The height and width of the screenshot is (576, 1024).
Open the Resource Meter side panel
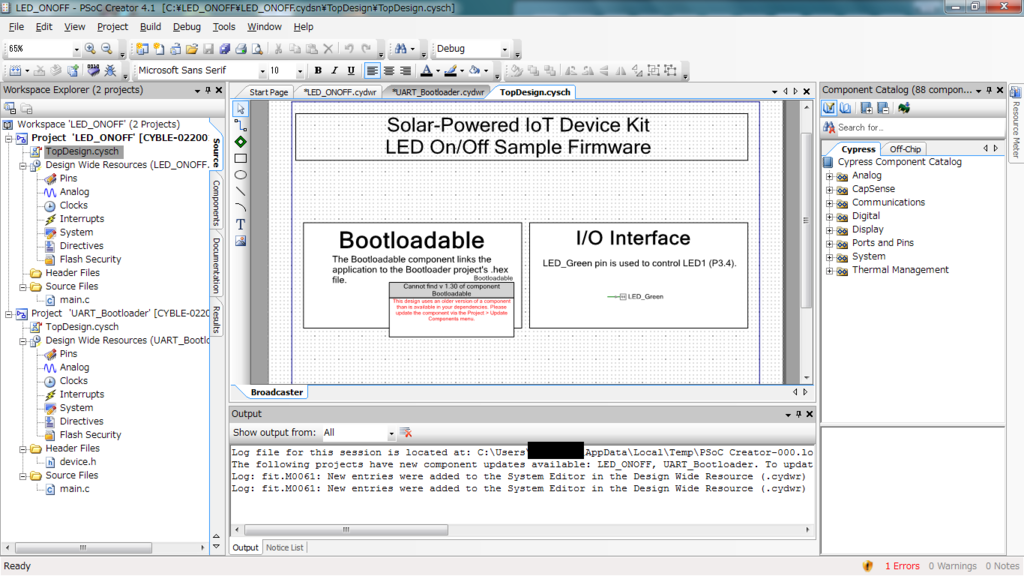[1016, 124]
